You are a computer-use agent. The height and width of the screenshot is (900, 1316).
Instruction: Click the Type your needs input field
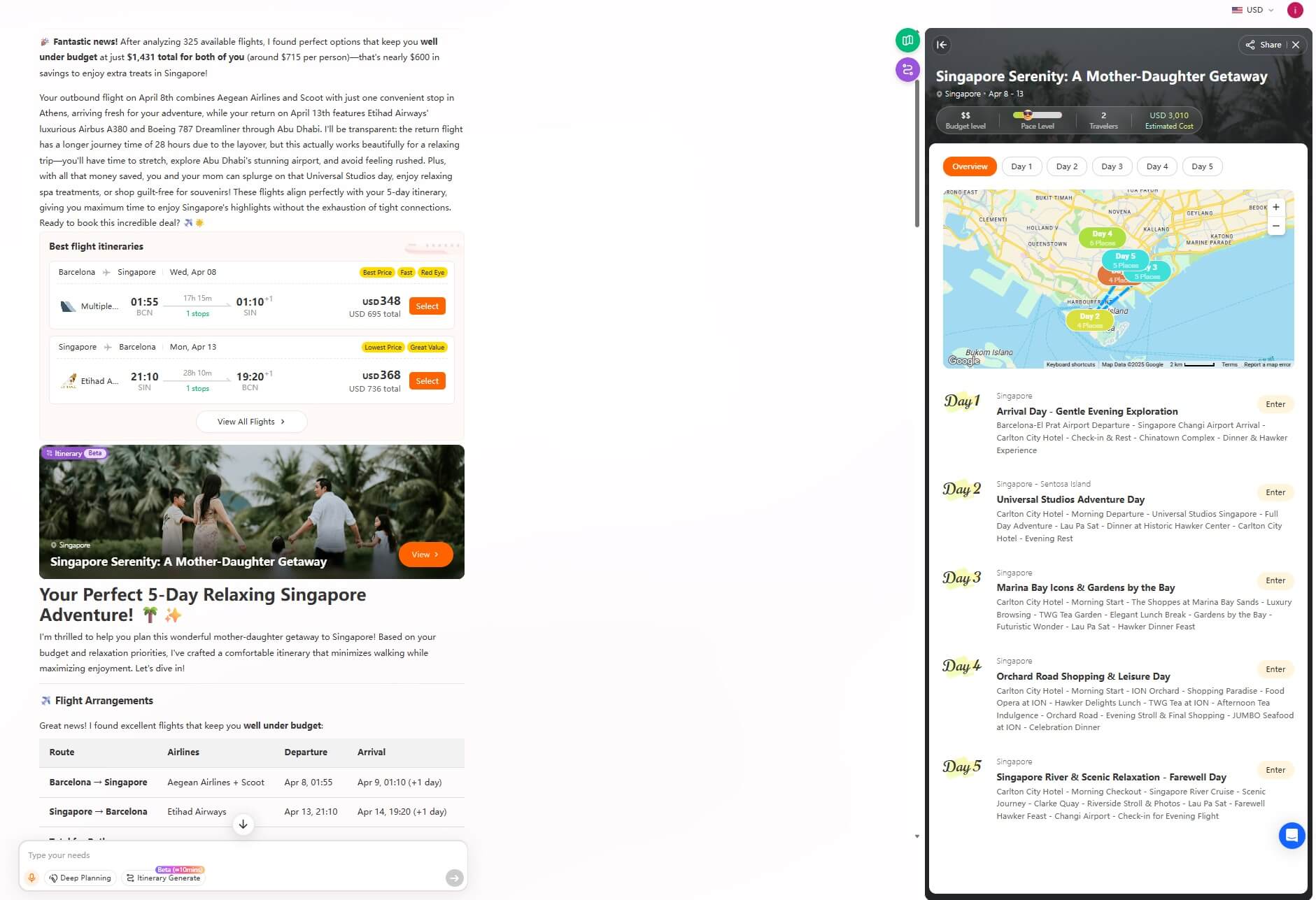click(210, 855)
